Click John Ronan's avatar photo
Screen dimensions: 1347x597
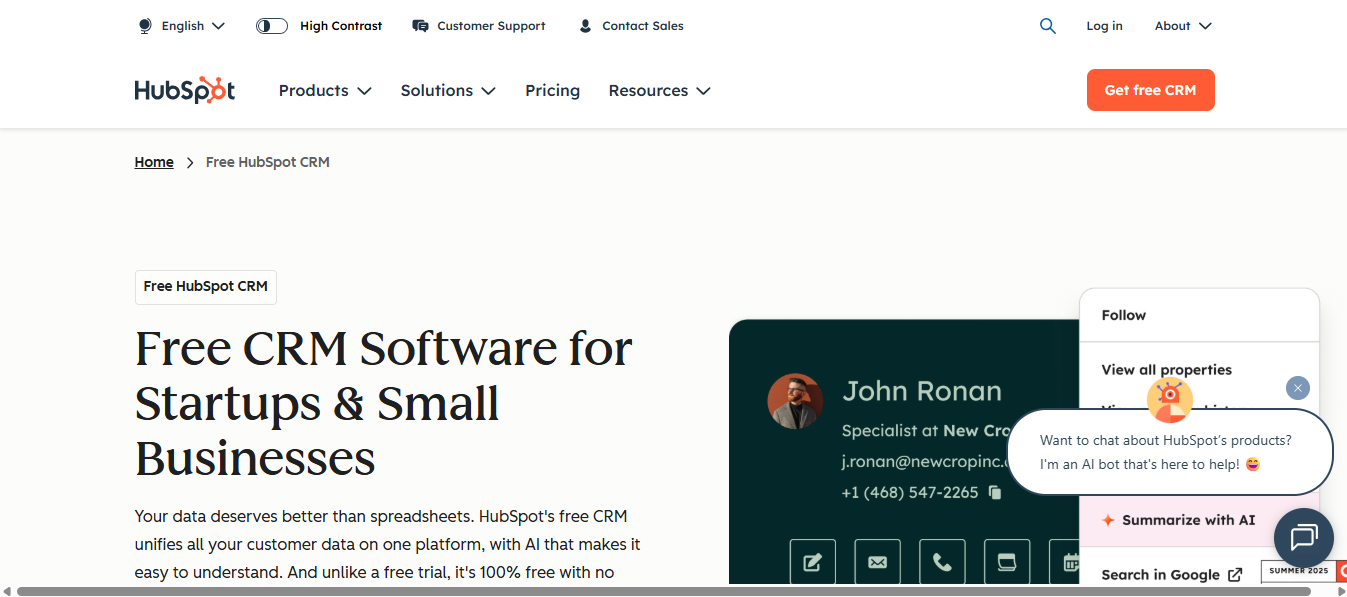pos(795,401)
